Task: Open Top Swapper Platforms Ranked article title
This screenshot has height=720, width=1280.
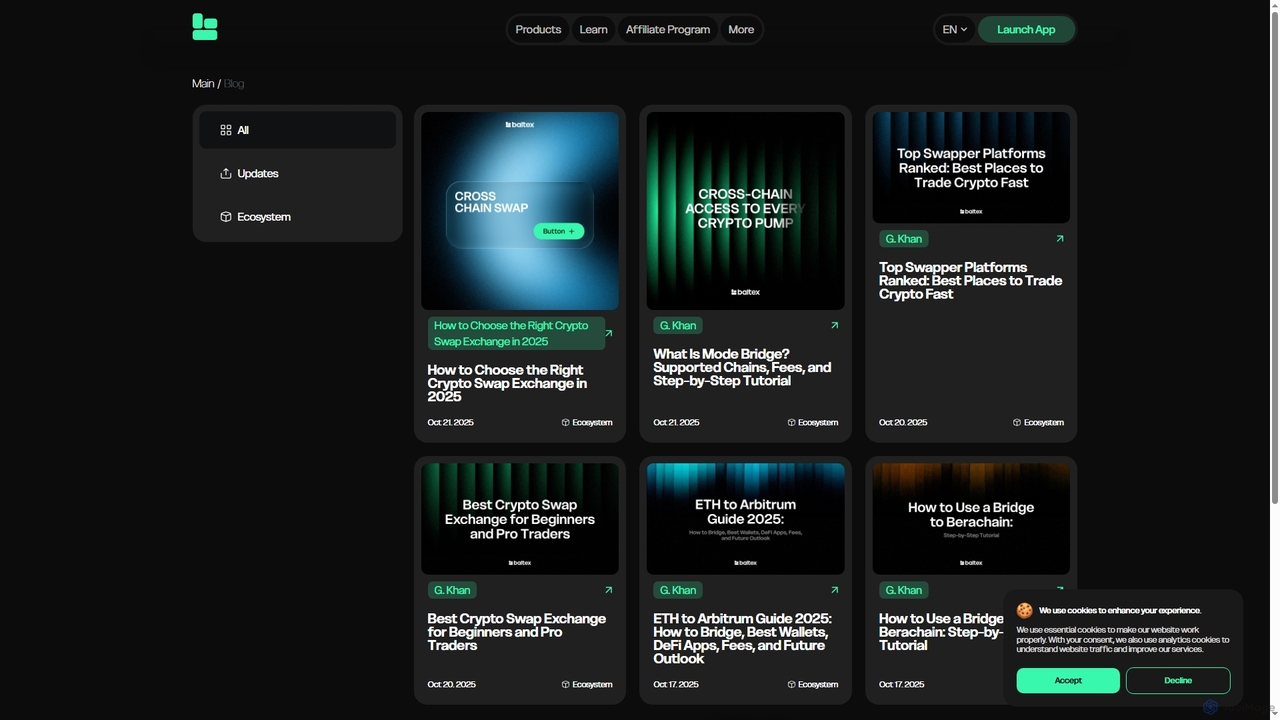Action: (x=970, y=281)
